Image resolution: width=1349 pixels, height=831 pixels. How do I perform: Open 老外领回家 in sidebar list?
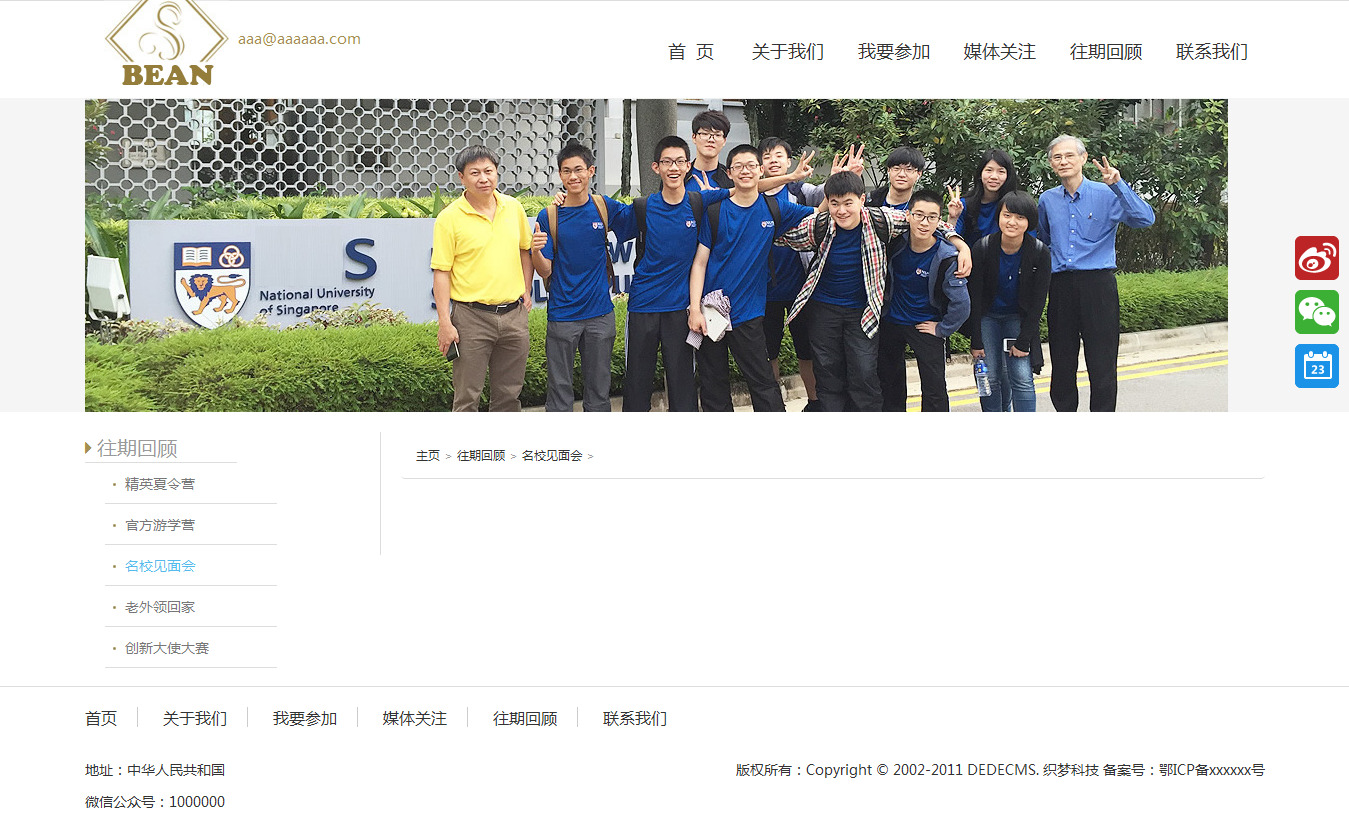pos(160,607)
